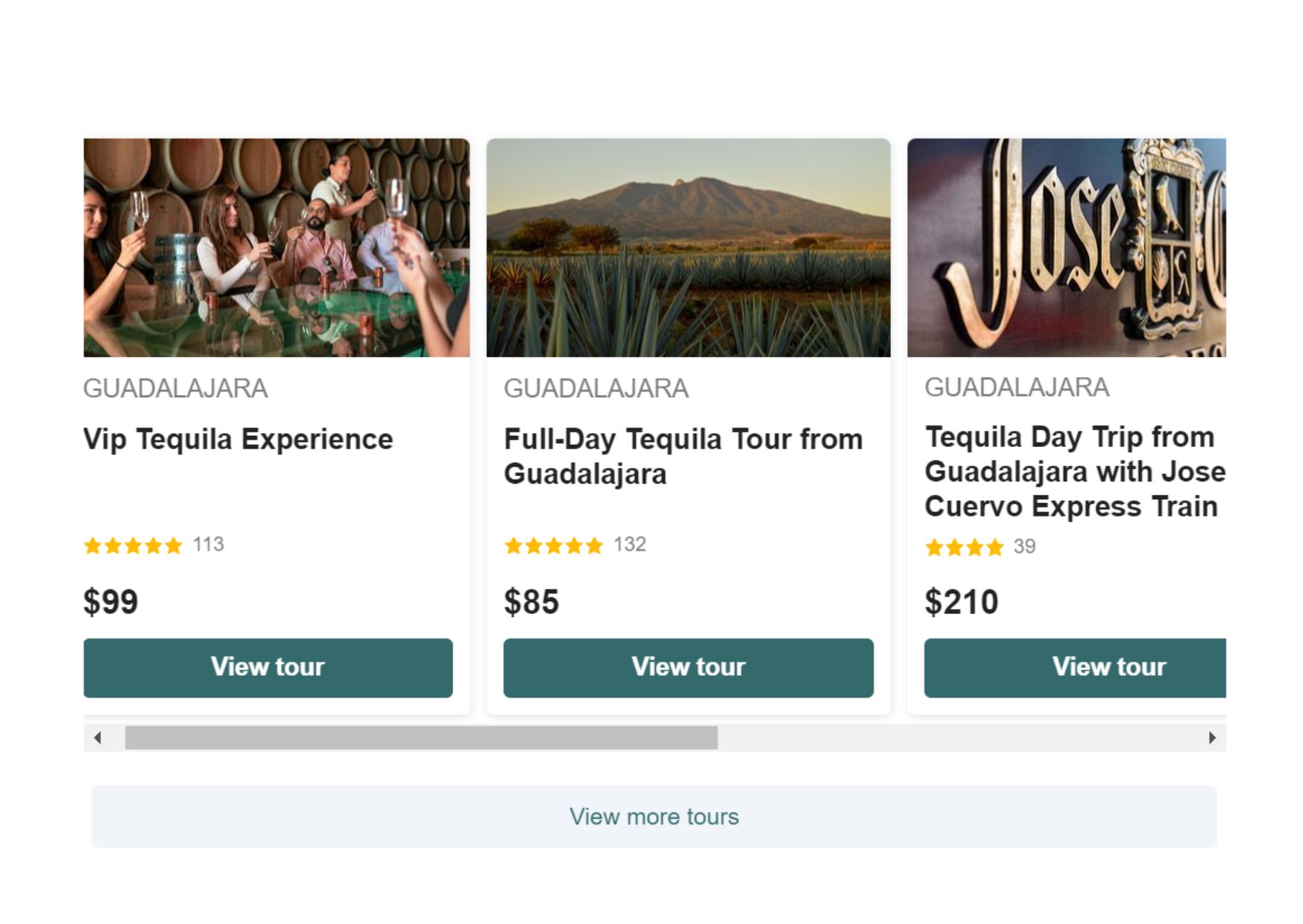Click the $85 price
The width and height of the screenshot is (1303, 924).
point(531,601)
